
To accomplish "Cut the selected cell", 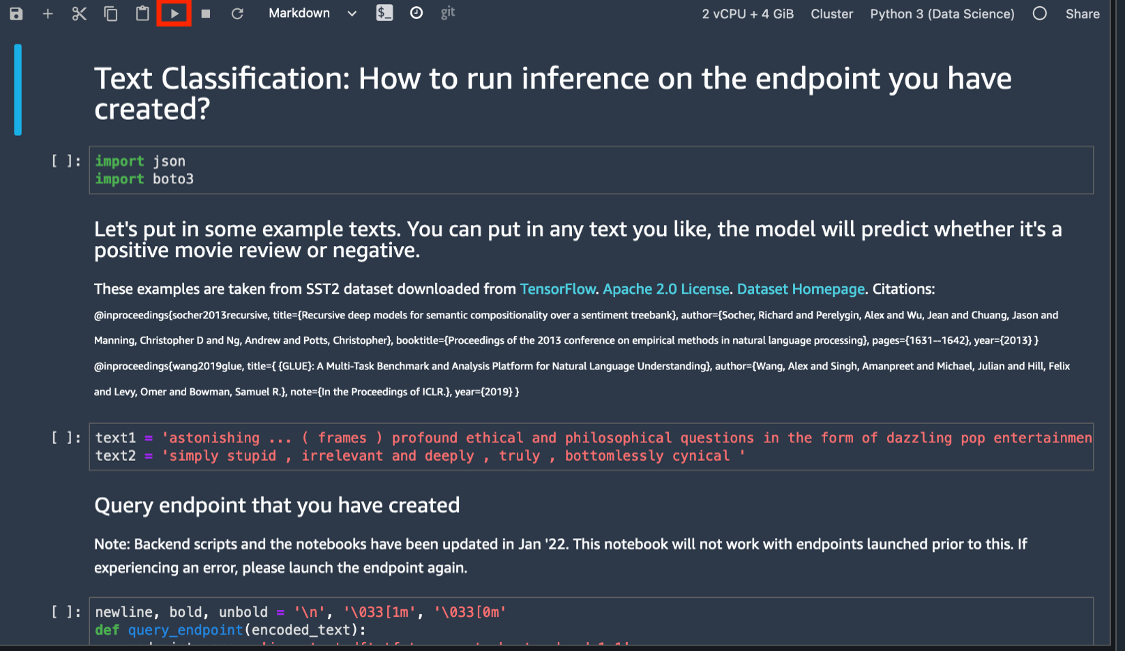I will click(x=79, y=13).
